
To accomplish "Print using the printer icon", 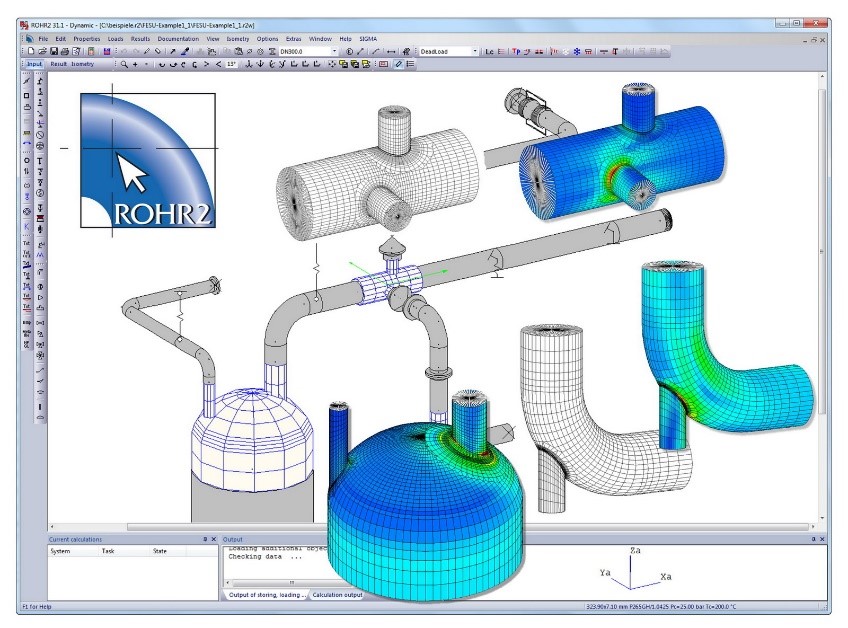I will pos(64,51).
